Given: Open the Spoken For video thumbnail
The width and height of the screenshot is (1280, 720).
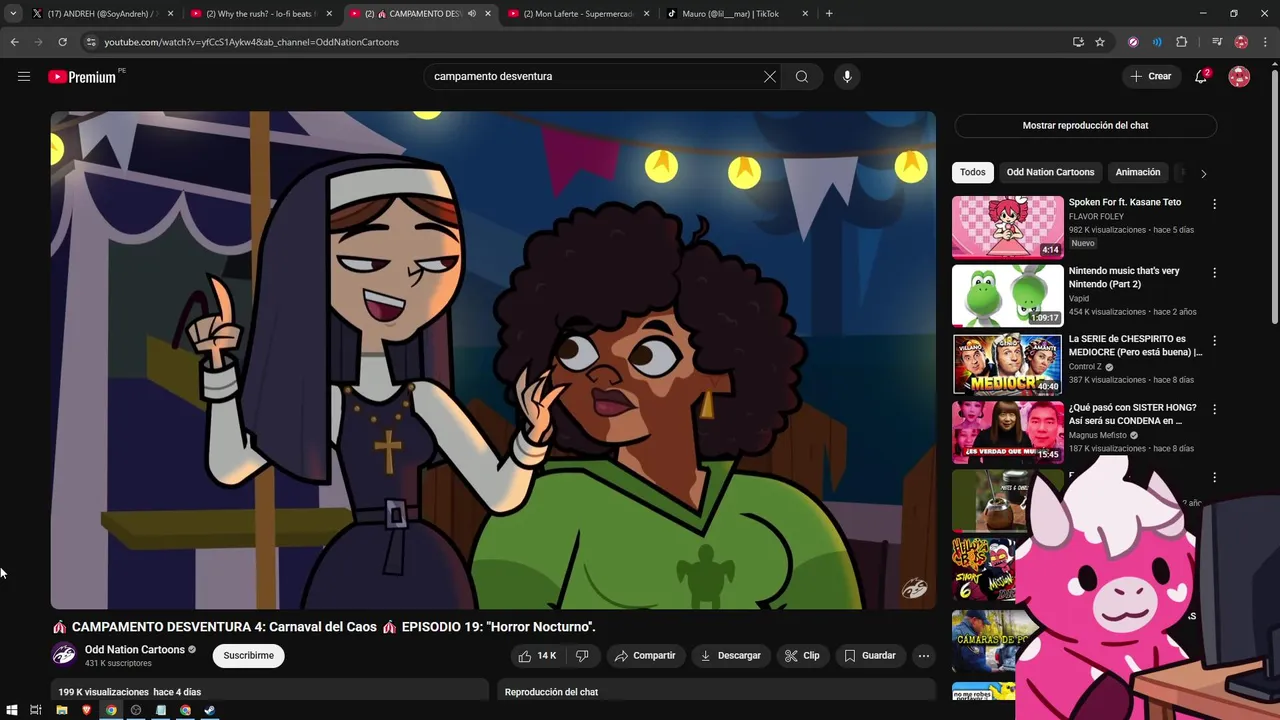Looking at the screenshot, I should 1008,227.
